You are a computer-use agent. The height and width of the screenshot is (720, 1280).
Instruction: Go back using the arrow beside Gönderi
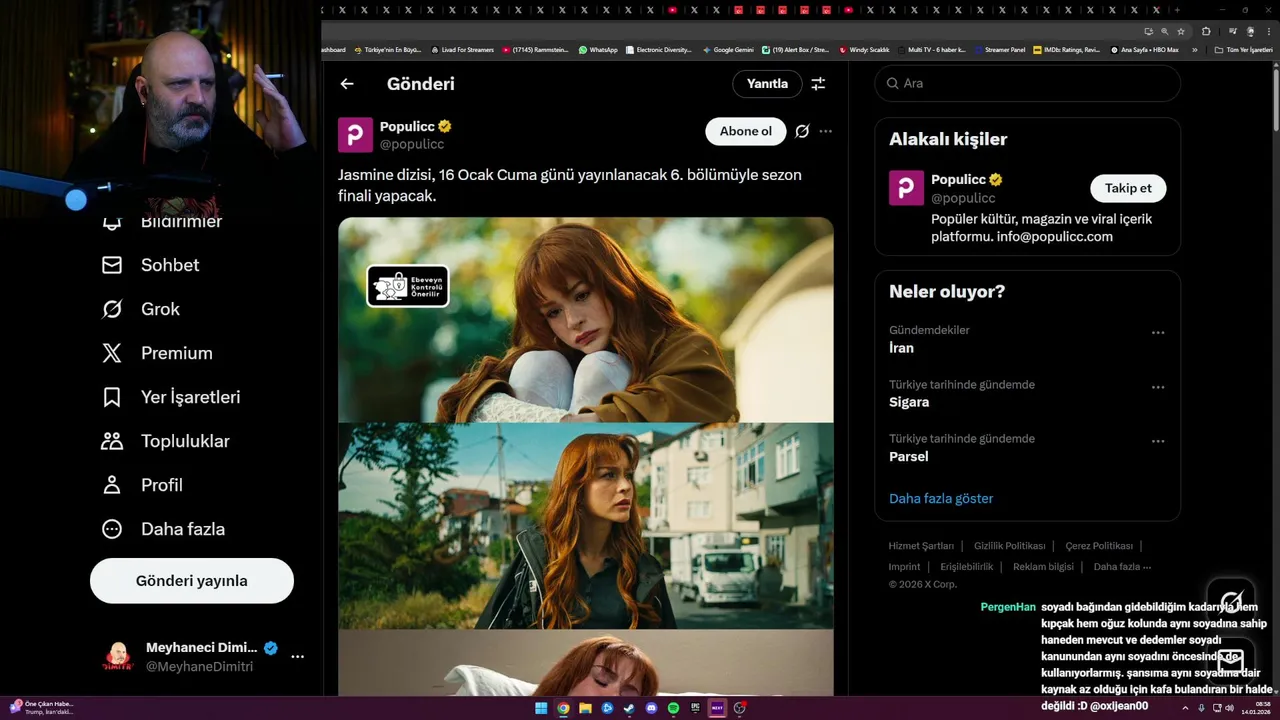pos(347,84)
